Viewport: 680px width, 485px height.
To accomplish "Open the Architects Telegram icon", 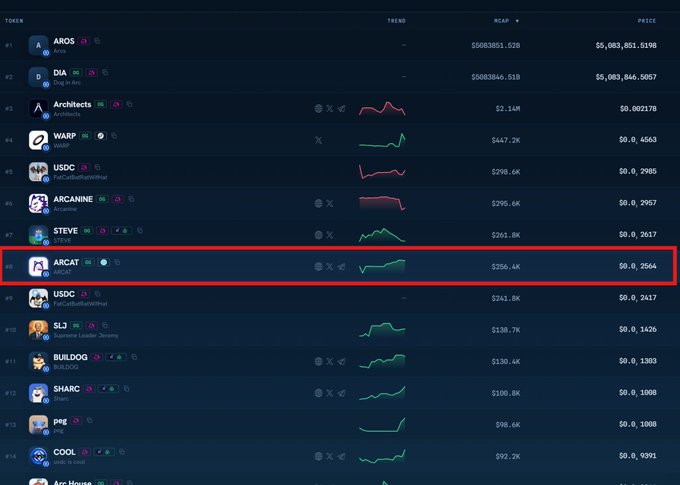I will [x=341, y=108].
